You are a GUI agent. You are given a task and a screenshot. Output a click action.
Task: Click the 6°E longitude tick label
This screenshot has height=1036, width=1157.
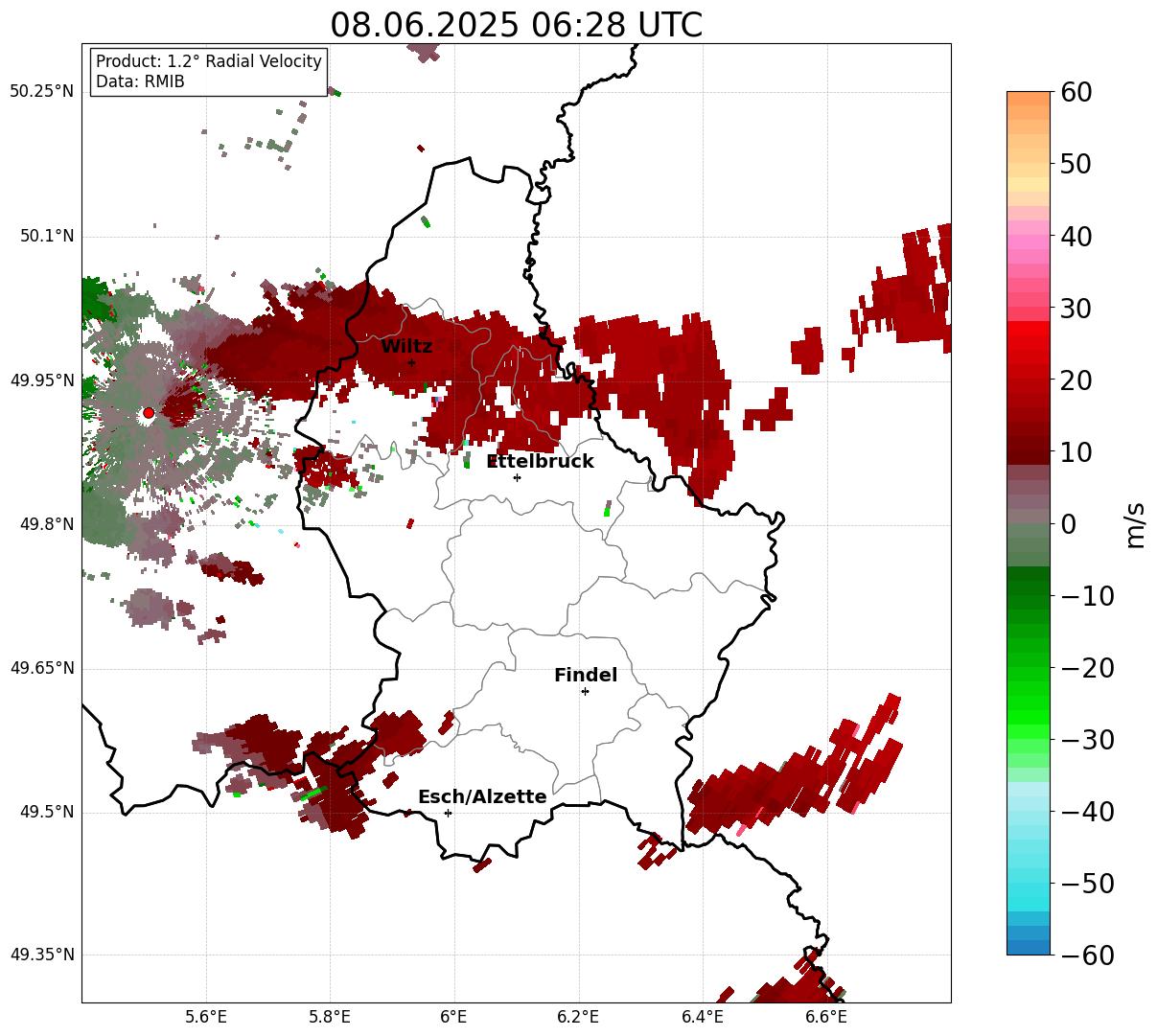[454, 1018]
